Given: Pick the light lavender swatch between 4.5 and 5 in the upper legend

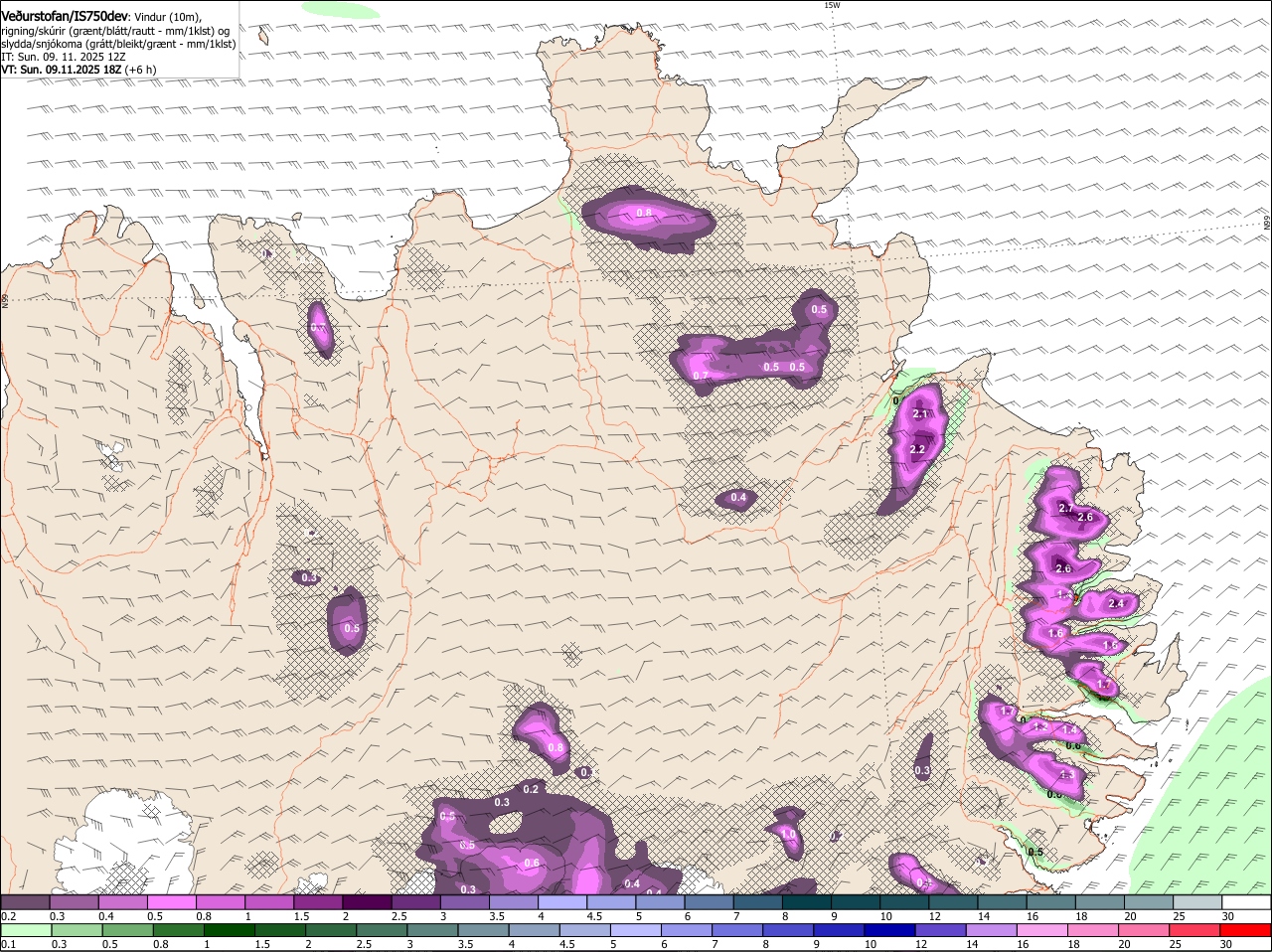Looking at the screenshot, I should [x=610, y=901].
